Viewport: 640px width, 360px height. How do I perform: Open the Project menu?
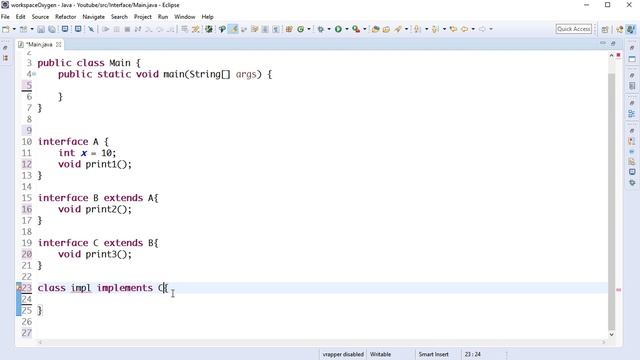[x=142, y=17]
